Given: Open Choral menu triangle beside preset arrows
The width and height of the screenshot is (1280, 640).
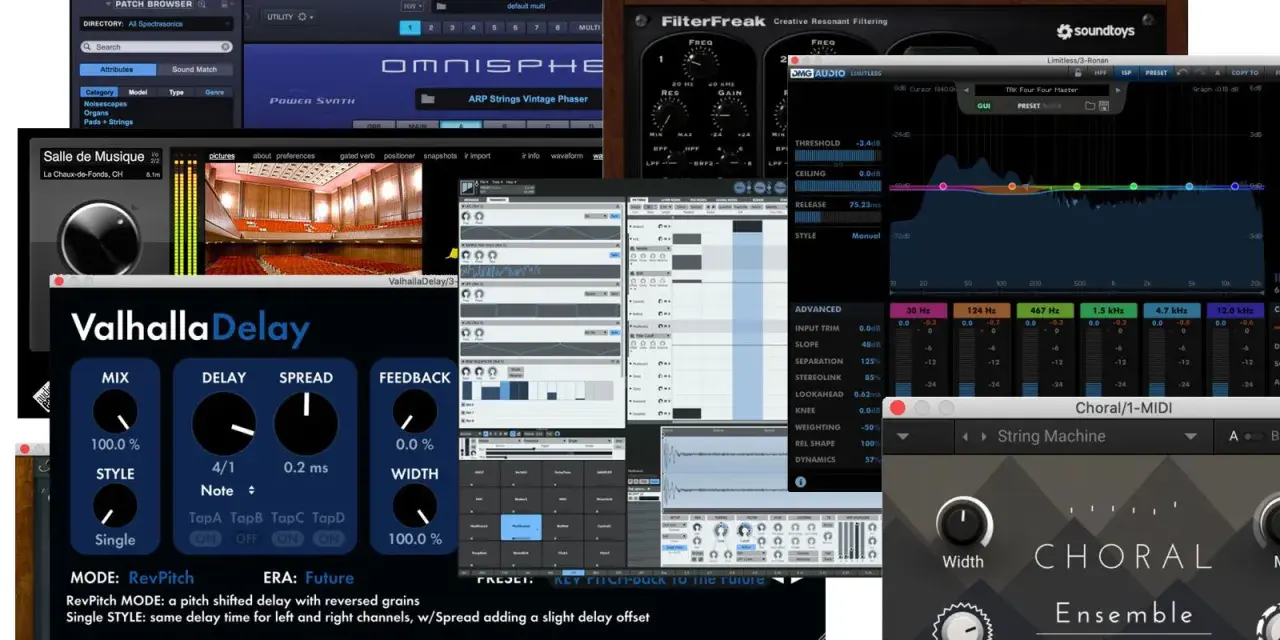Looking at the screenshot, I should pyautogui.click(x=903, y=437).
